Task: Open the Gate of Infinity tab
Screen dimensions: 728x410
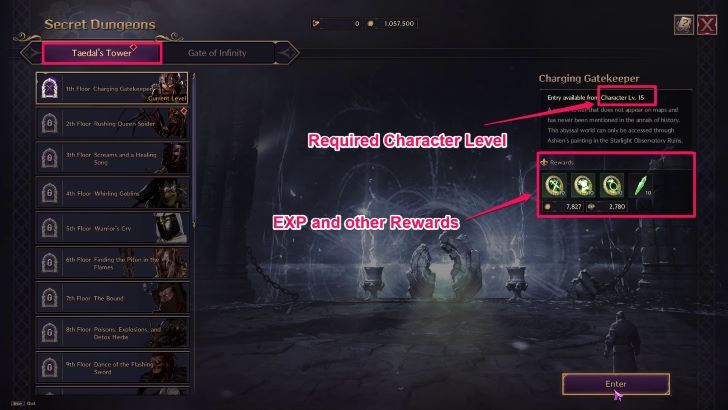Action: pyautogui.click(x=218, y=53)
